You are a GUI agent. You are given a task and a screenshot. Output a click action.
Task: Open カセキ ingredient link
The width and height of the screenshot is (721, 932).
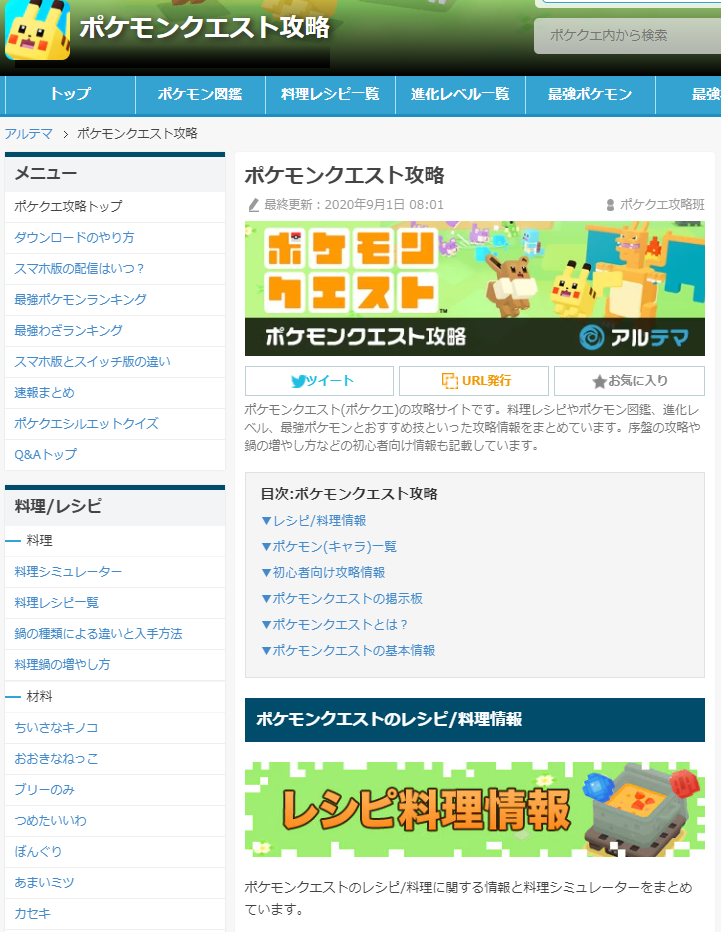pos(115,914)
